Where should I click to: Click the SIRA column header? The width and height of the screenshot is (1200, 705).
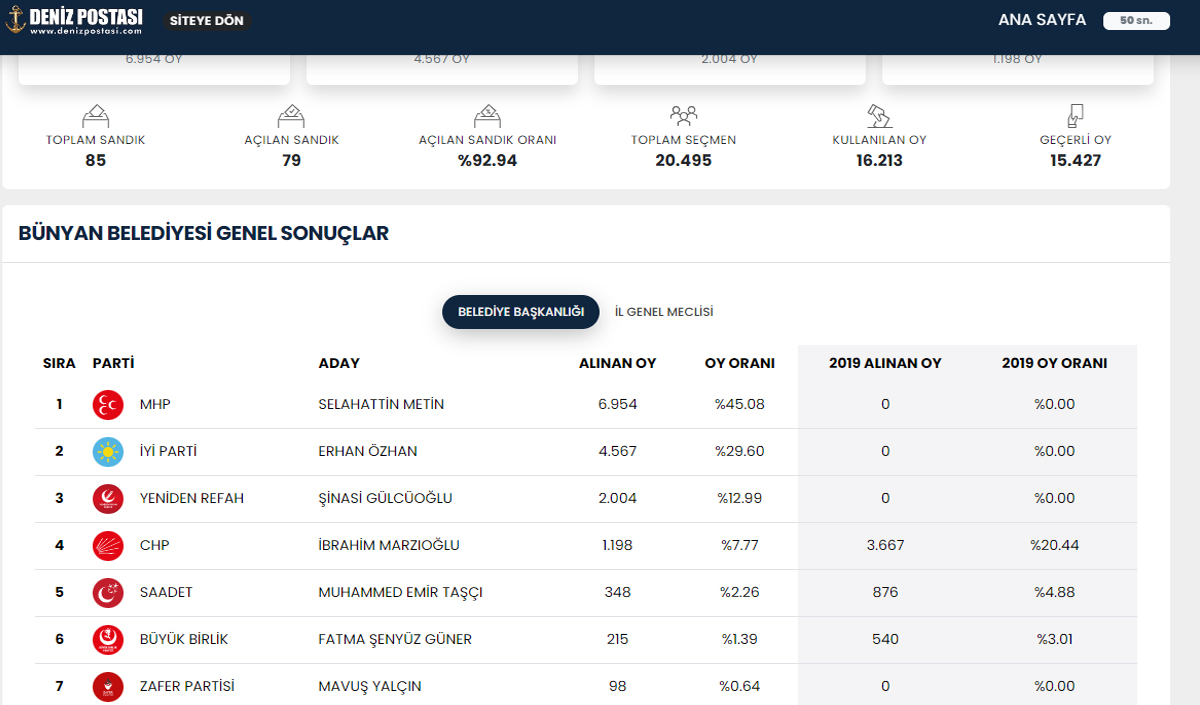click(59, 363)
